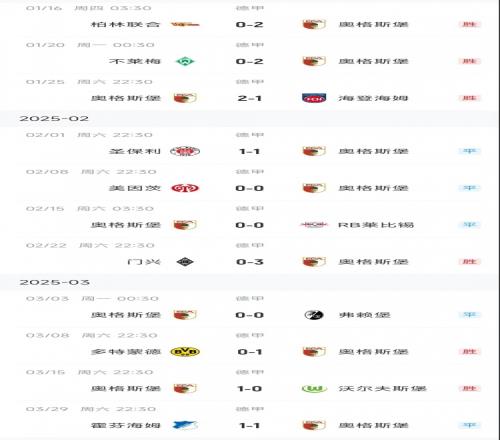Open the 2-1 score versus 海登海姆

pyautogui.click(x=250, y=98)
